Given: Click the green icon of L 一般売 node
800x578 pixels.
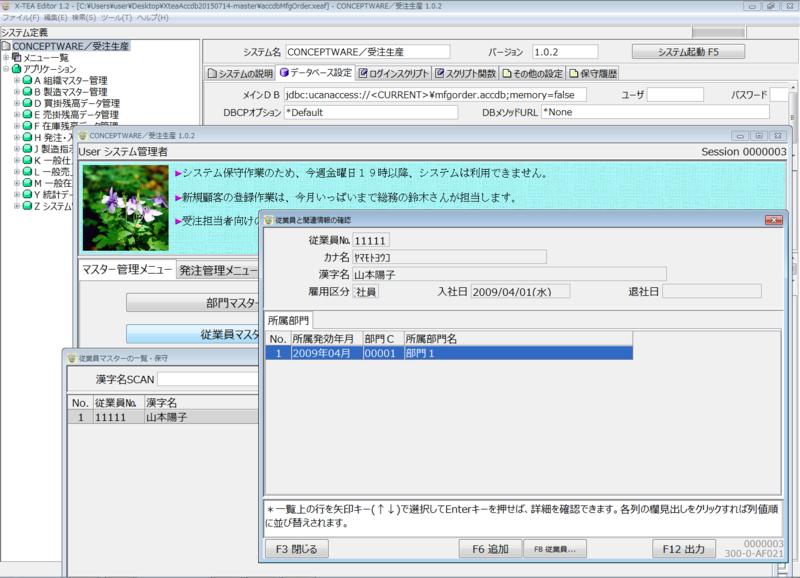Looking at the screenshot, I should point(28,171).
